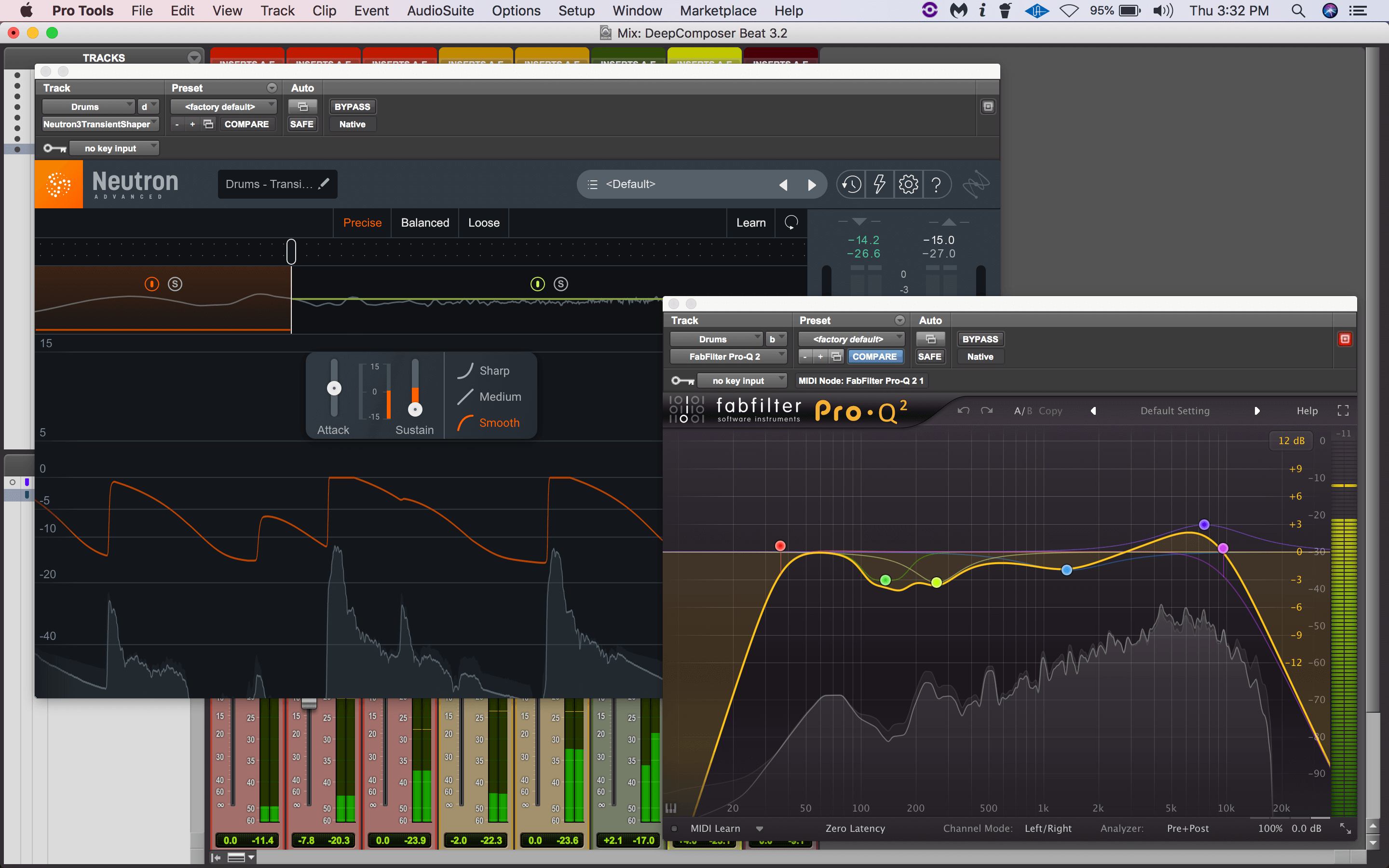
Task: Open macOS Spotlight search
Action: 1298,10
